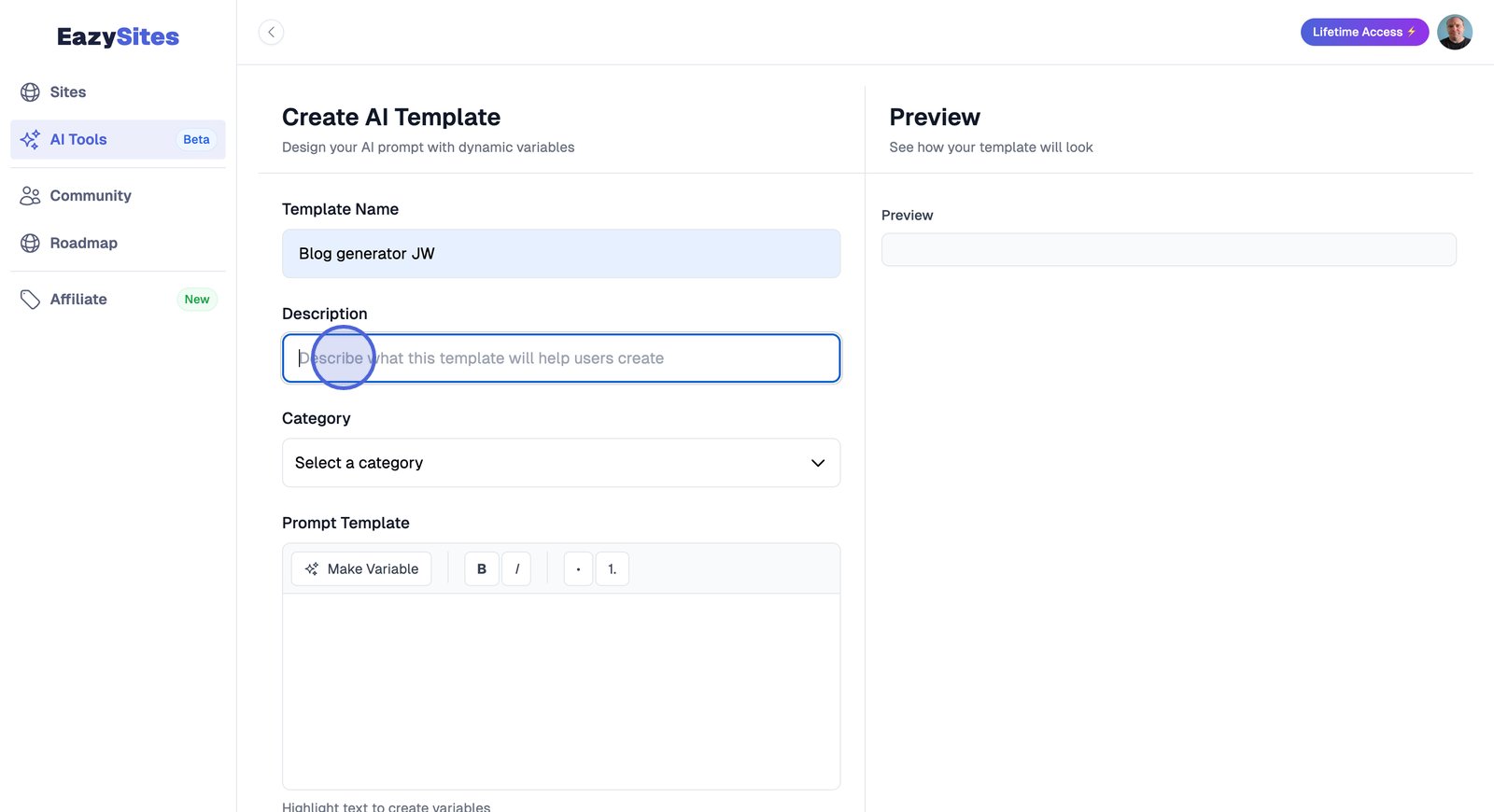
Task: Insert a bulleted list
Action: (x=578, y=569)
